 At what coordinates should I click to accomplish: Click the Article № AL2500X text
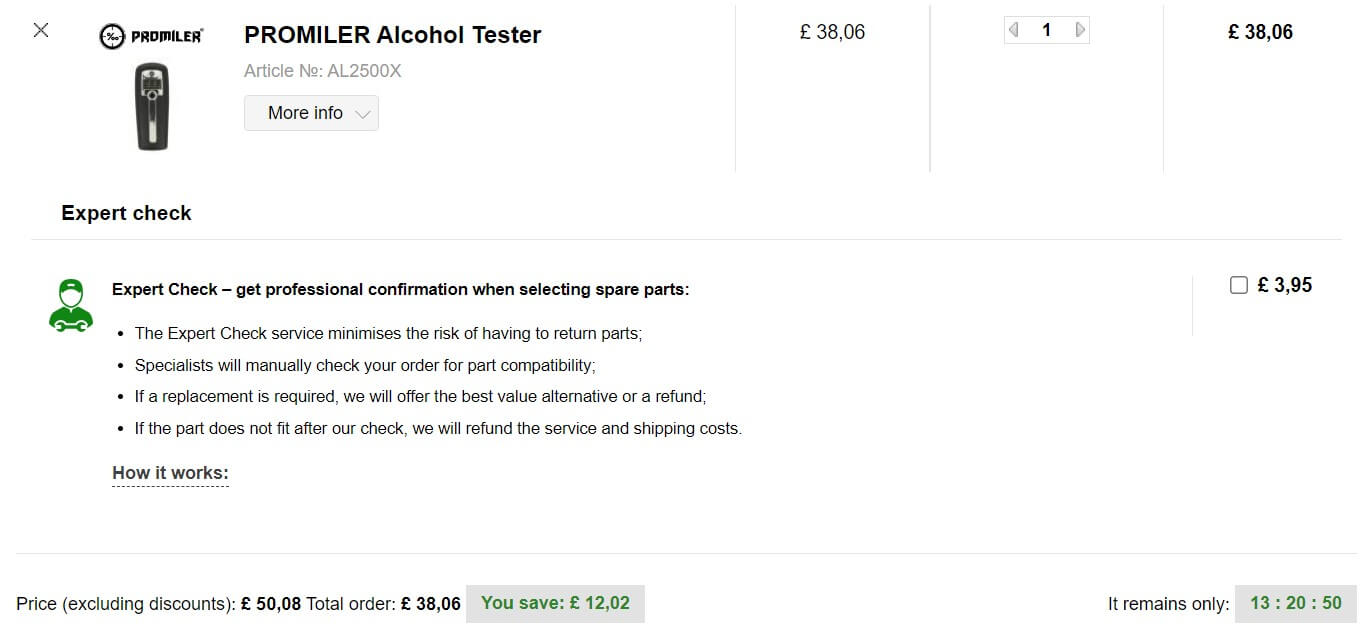click(322, 71)
